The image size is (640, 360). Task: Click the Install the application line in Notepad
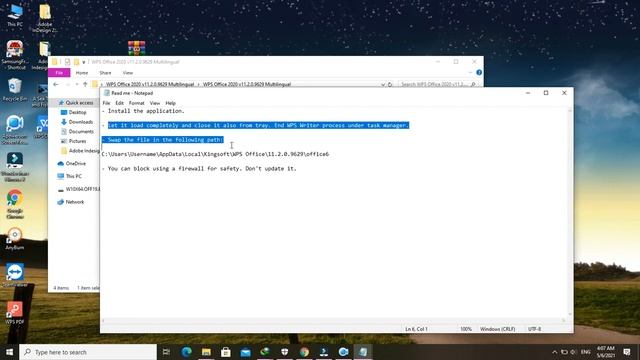click(143, 111)
